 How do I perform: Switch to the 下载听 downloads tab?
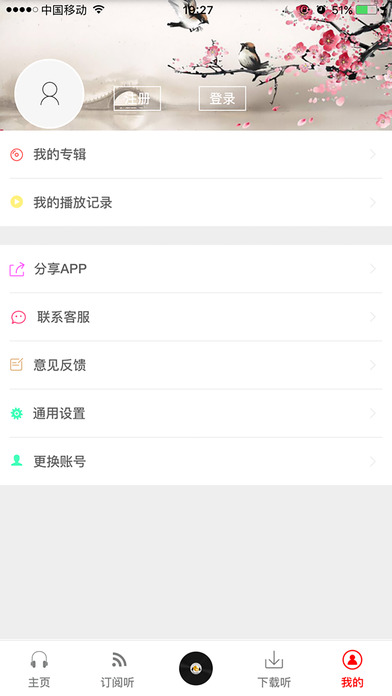coord(274,669)
